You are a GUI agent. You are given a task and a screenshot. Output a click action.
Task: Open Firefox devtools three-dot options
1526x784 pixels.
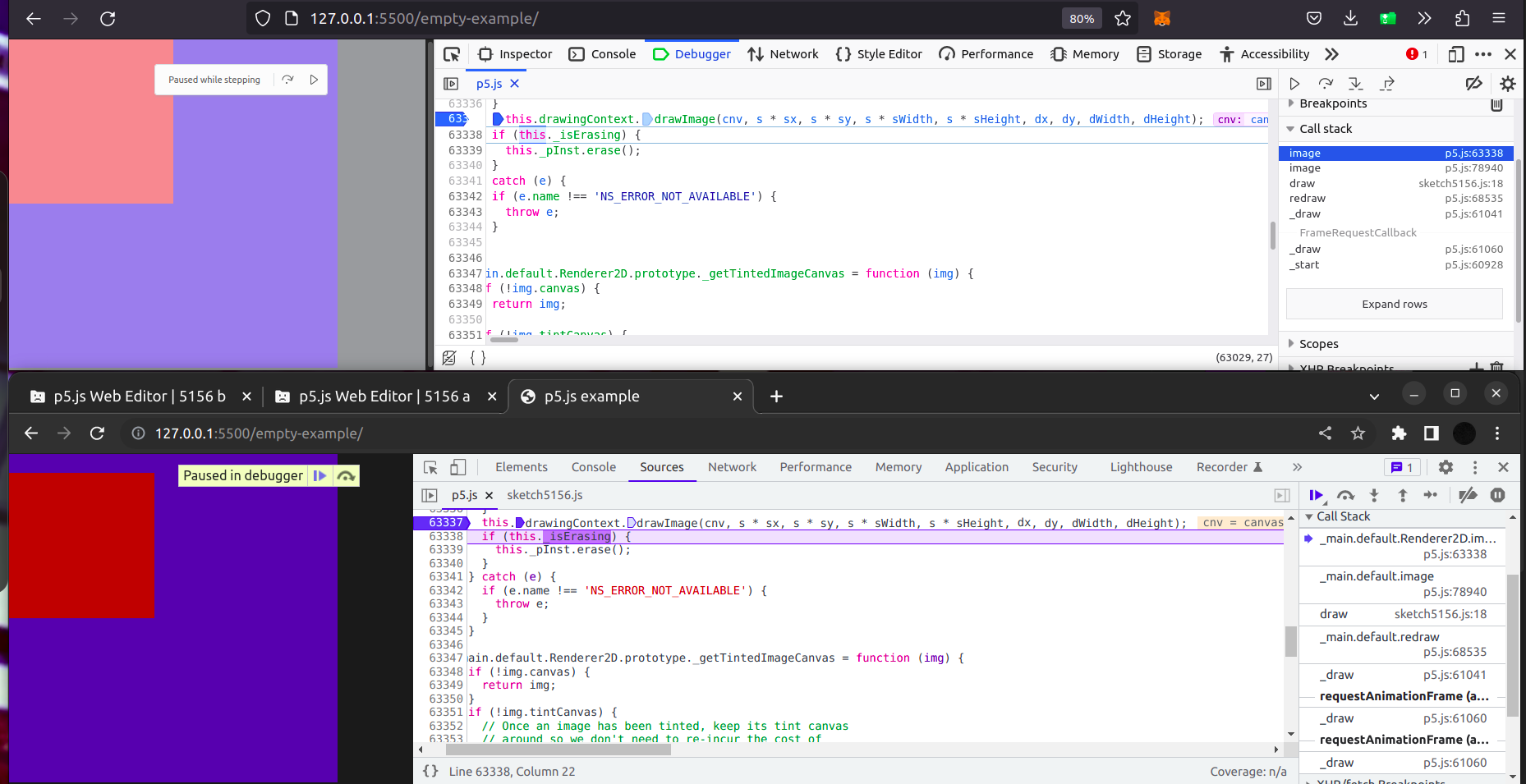click(x=1483, y=54)
